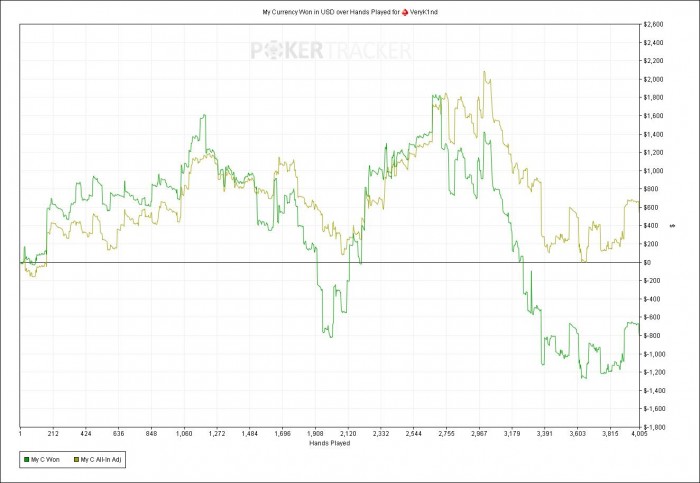Click the y-axis value "$-800"

pos(652,336)
